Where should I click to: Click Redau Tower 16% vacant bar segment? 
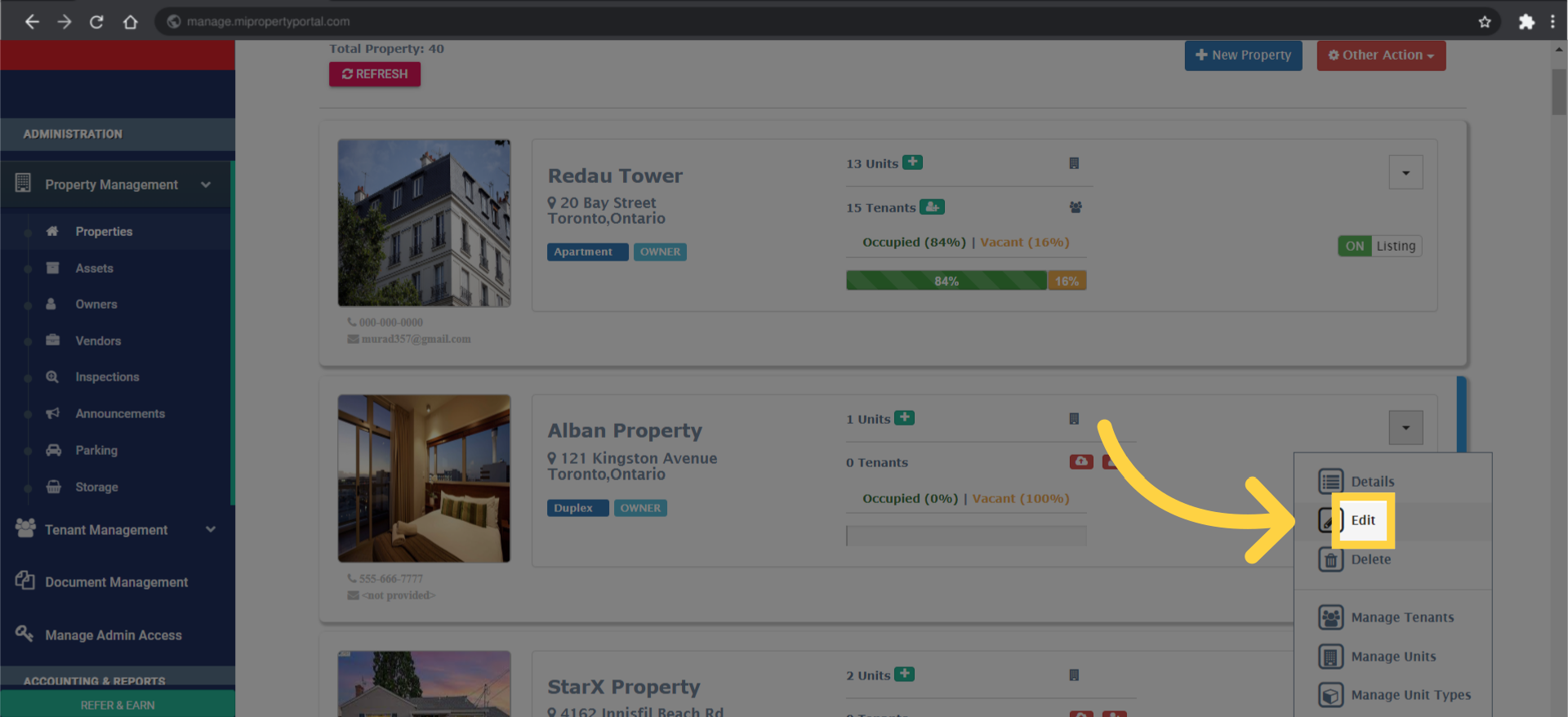[x=1067, y=281]
